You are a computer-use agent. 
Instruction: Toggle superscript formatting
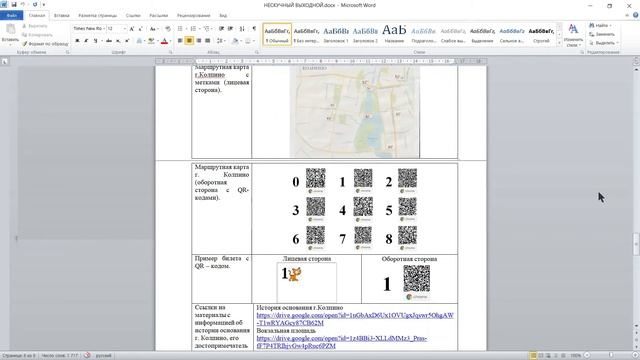pyautogui.click(x=127, y=41)
